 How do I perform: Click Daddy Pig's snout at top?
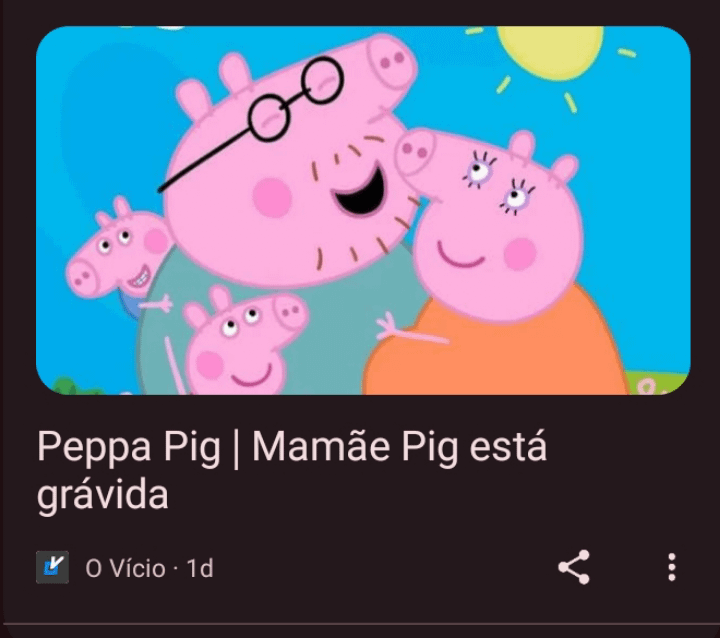point(392,62)
